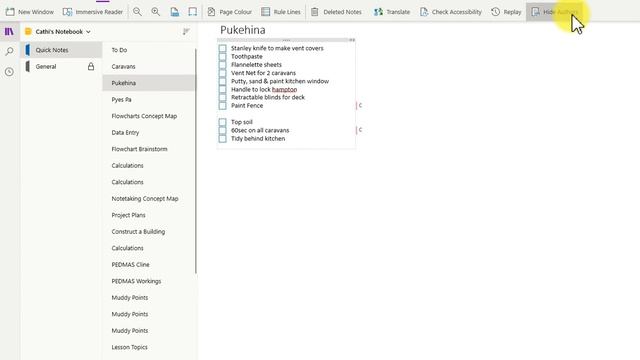The height and width of the screenshot is (360, 640).
Task: Click the Pukehina page title
Action: click(243, 30)
